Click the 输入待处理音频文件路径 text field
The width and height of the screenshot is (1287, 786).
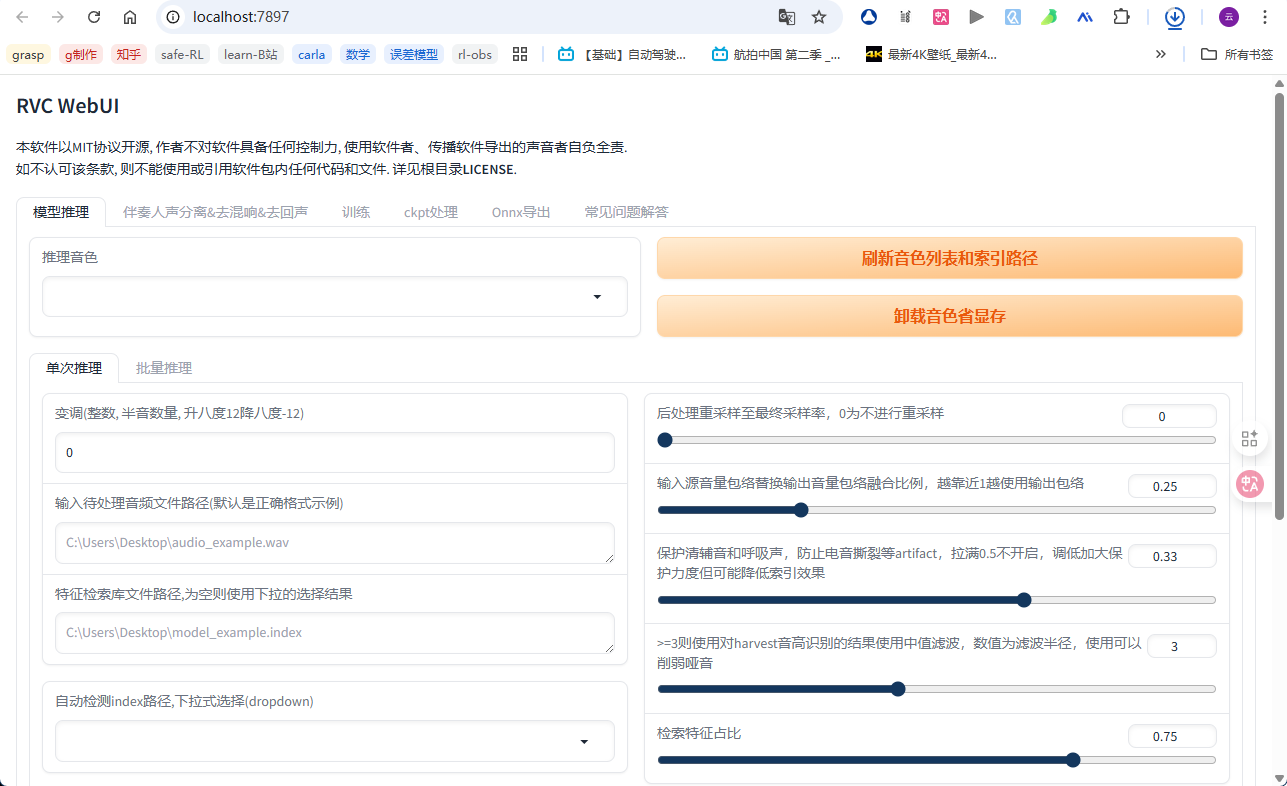click(x=335, y=543)
